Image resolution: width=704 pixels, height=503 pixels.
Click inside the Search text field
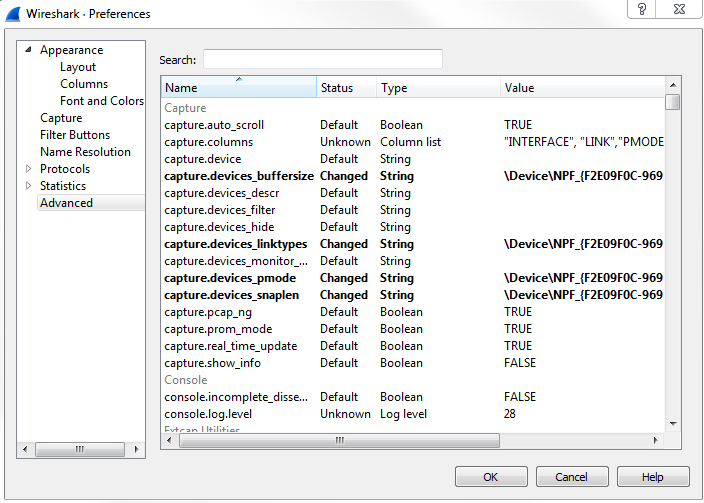pos(322,59)
